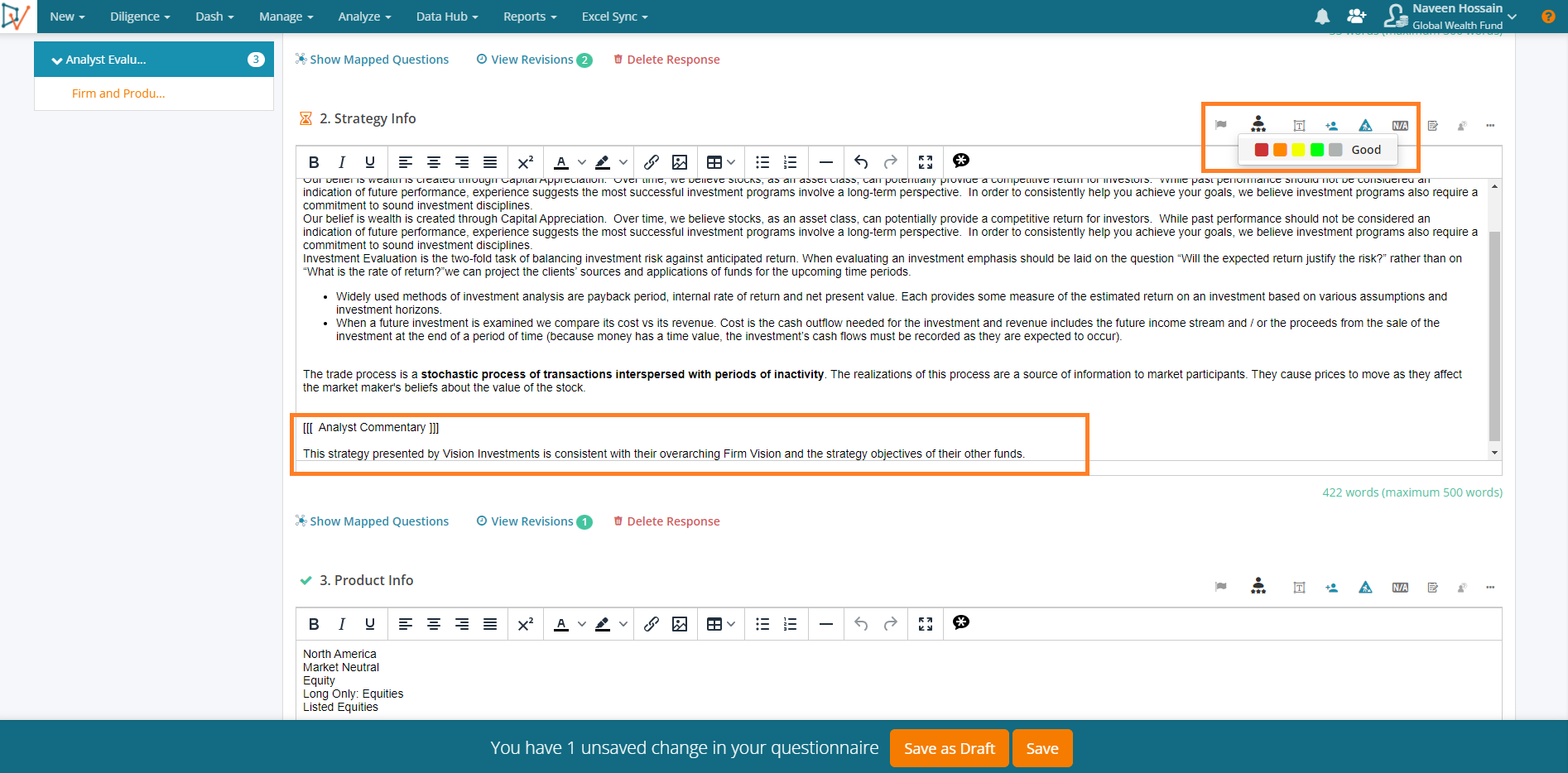Open notifications bell in top bar
Screen dimensions: 1568x773
tap(1323, 17)
